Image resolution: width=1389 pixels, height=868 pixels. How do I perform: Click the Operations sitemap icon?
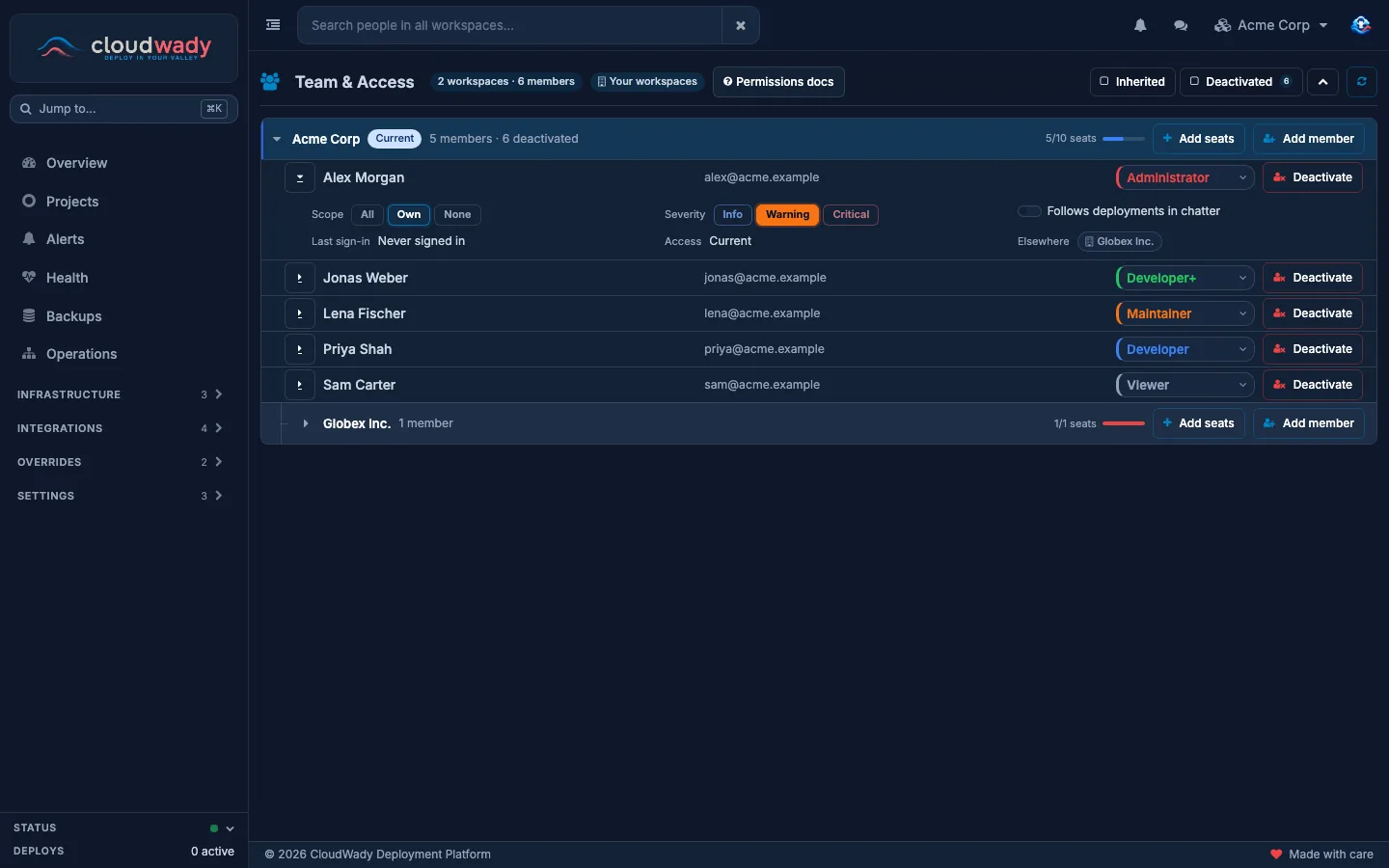[x=29, y=354]
